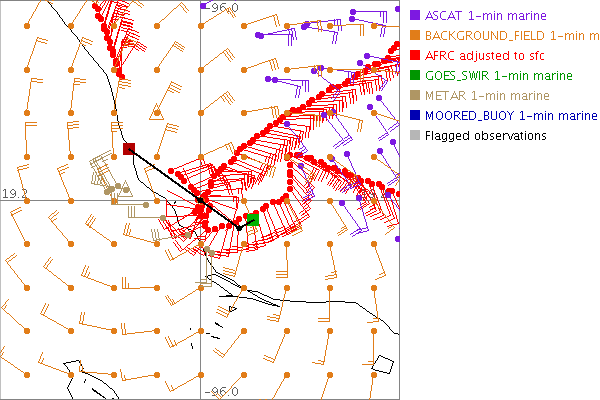Click the dark red square map marker

coord(128,149)
